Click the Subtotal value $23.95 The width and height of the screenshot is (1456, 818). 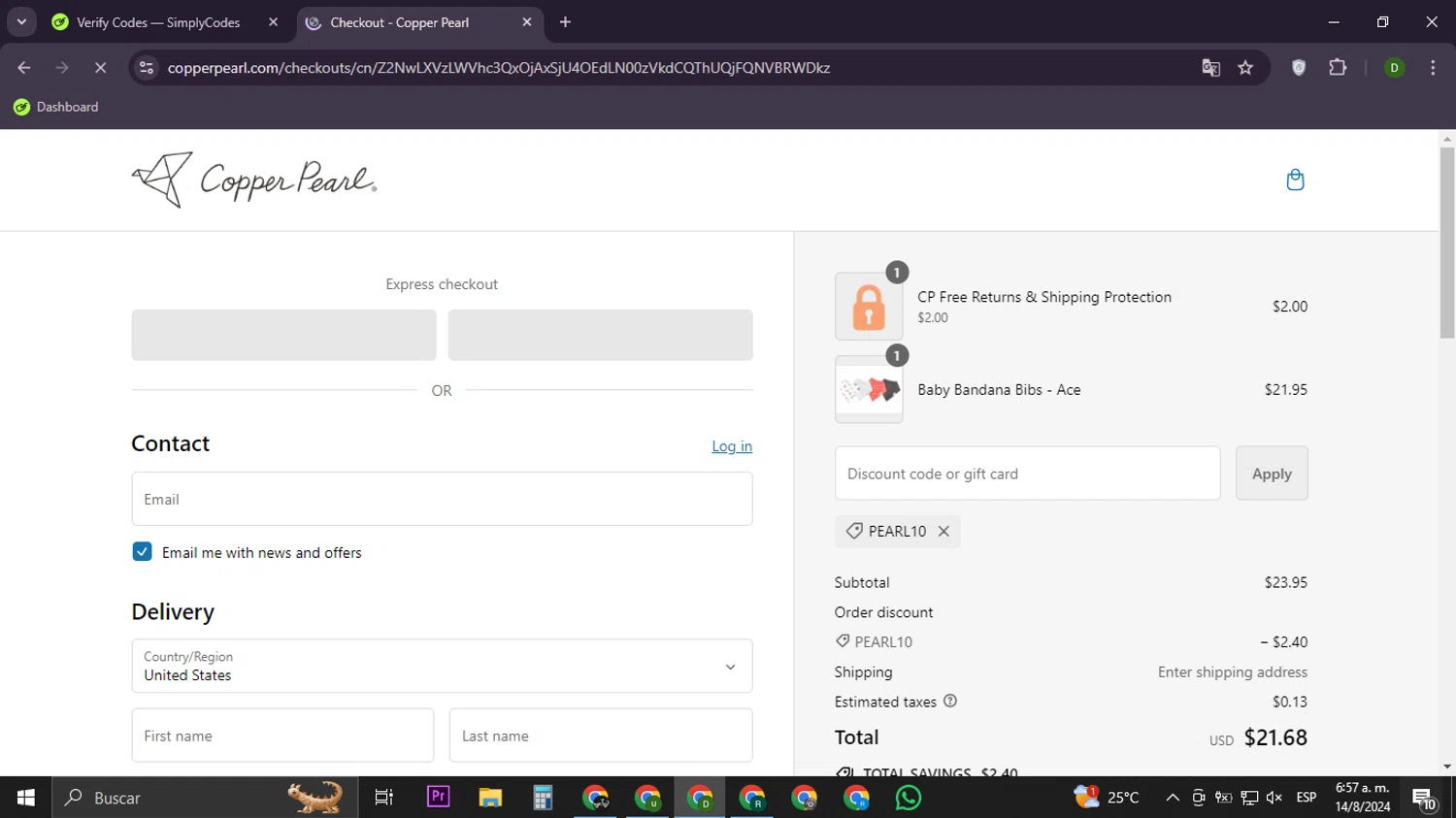click(x=1286, y=582)
